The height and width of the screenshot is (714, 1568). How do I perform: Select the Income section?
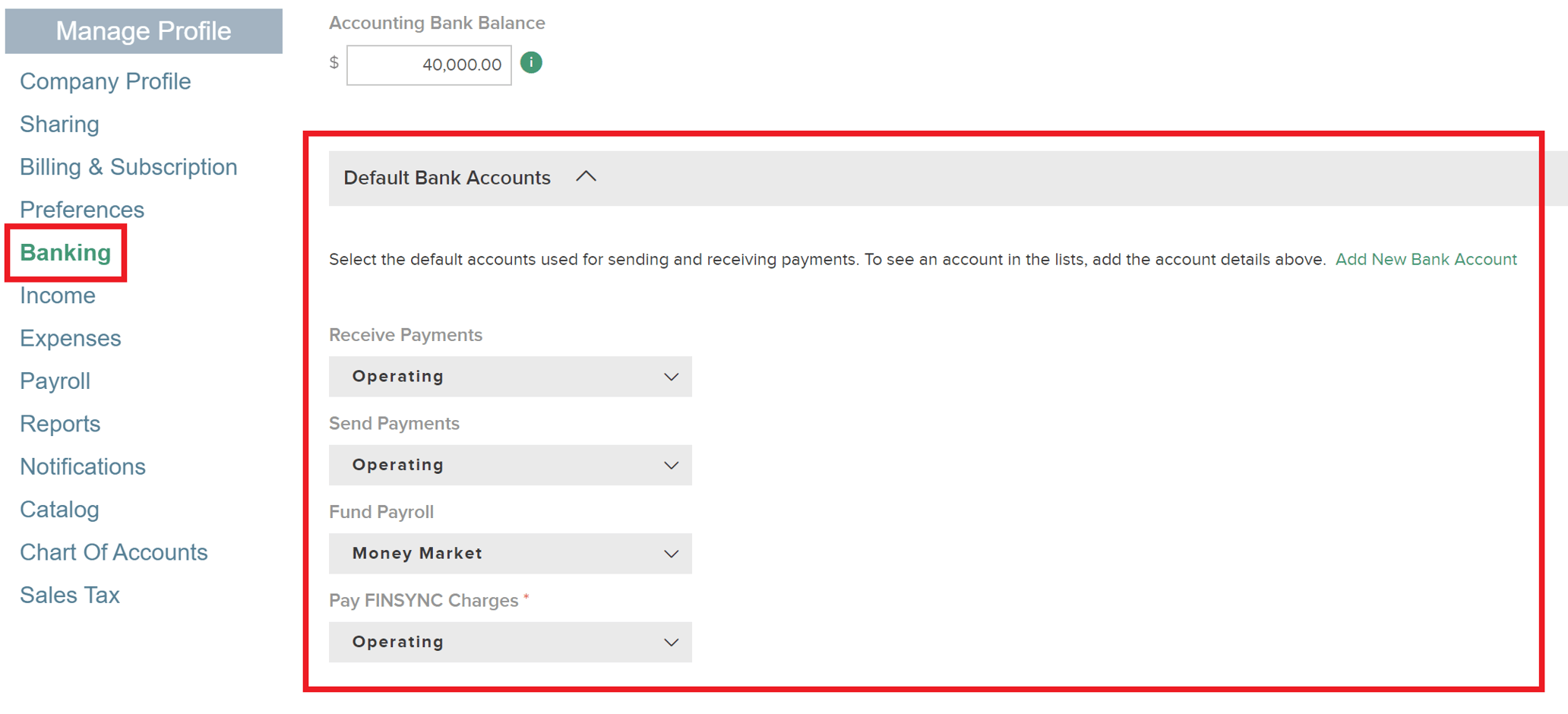pyautogui.click(x=57, y=295)
